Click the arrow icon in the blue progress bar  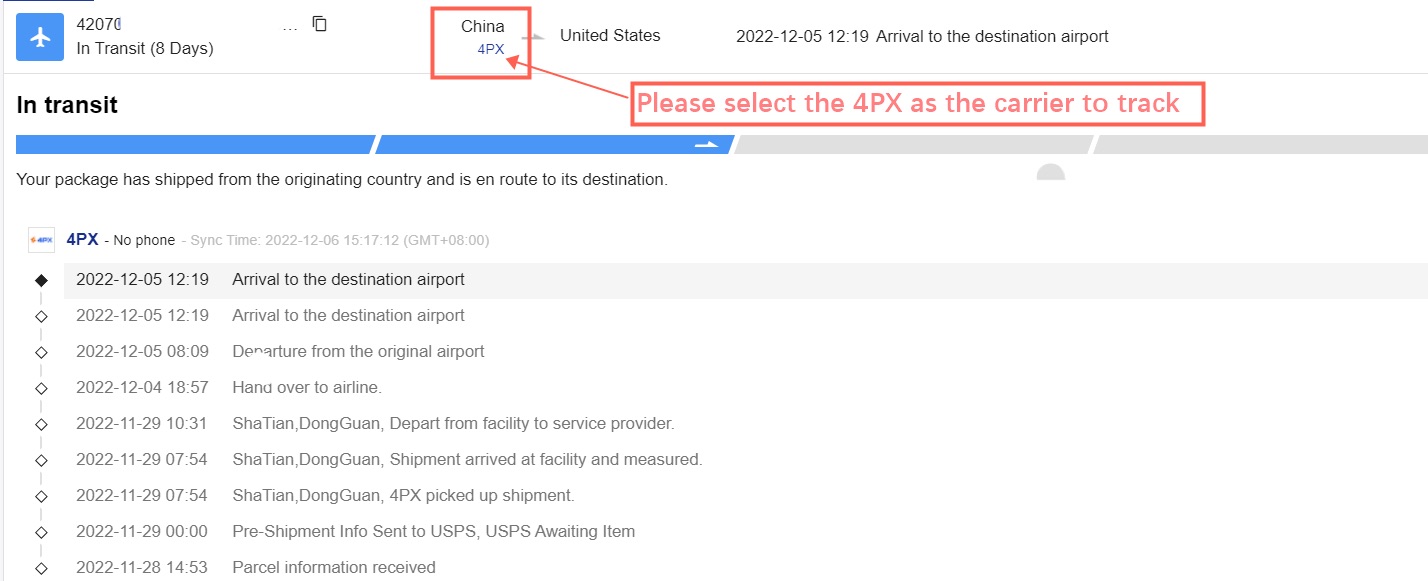point(707,144)
